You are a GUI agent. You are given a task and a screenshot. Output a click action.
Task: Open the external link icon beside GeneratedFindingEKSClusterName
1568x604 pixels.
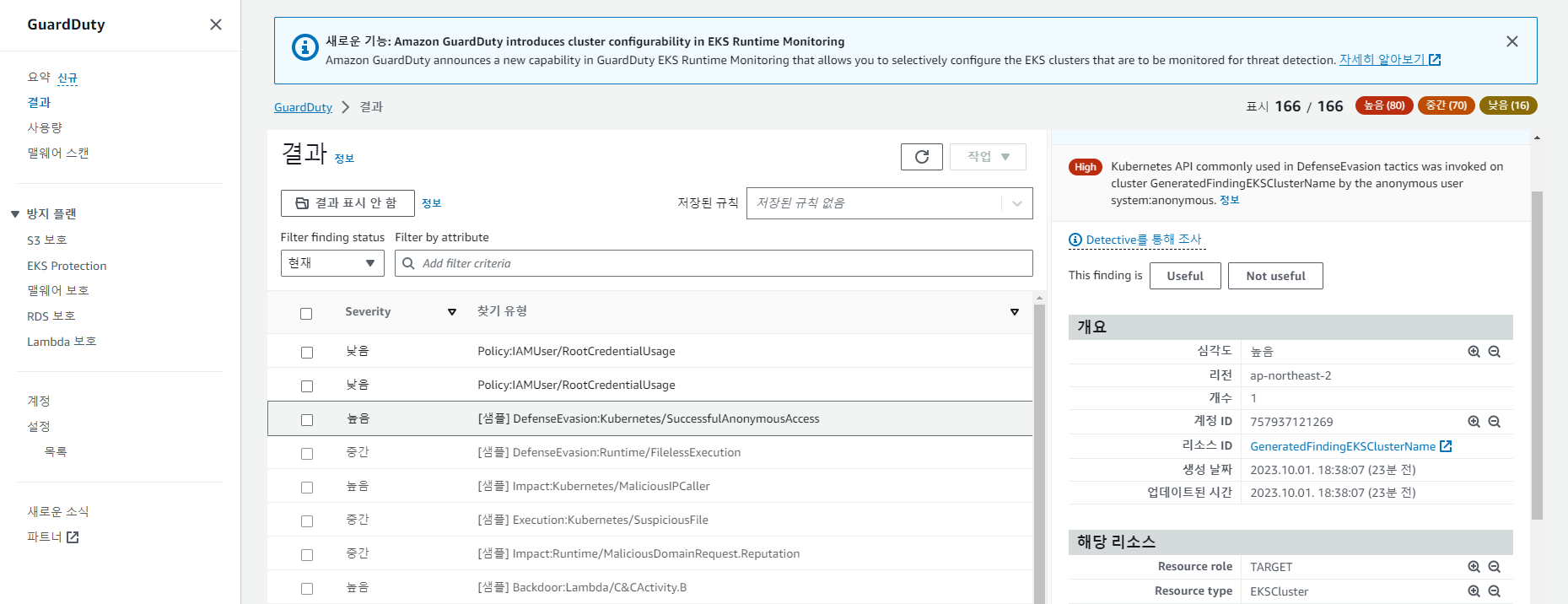(x=1446, y=446)
